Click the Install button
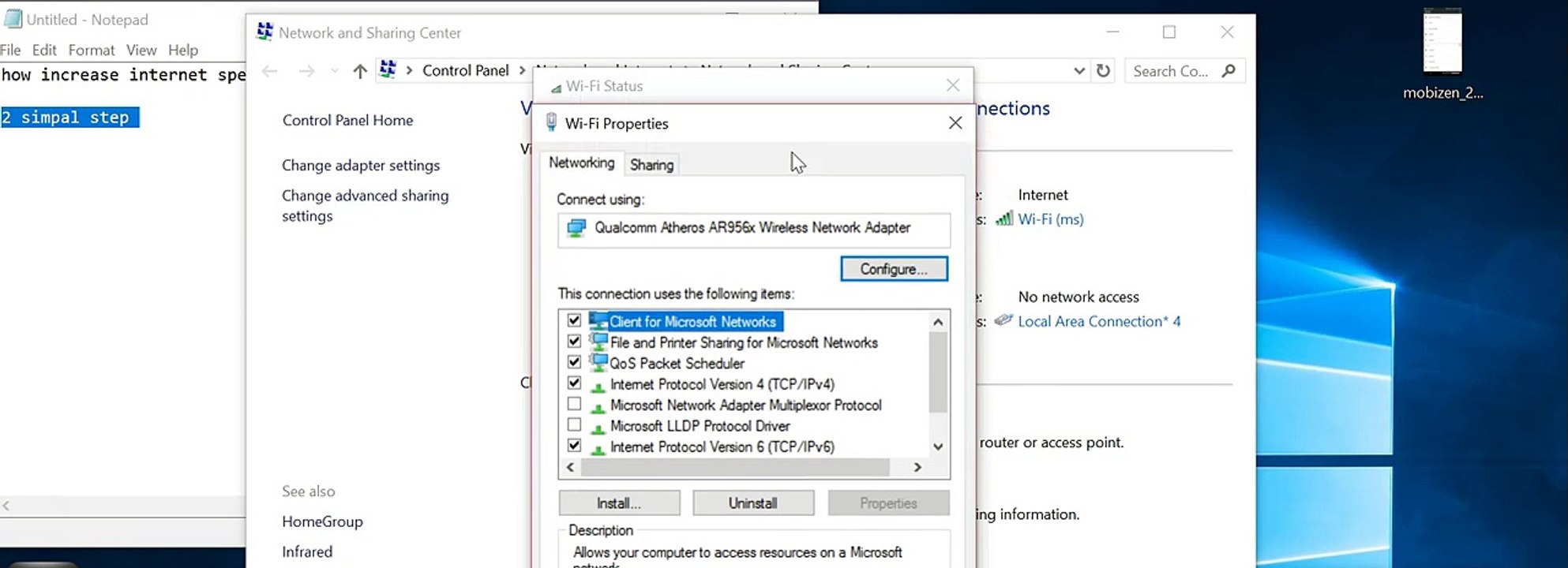The height and width of the screenshot is (568, 1568). [x=619, y=503]
